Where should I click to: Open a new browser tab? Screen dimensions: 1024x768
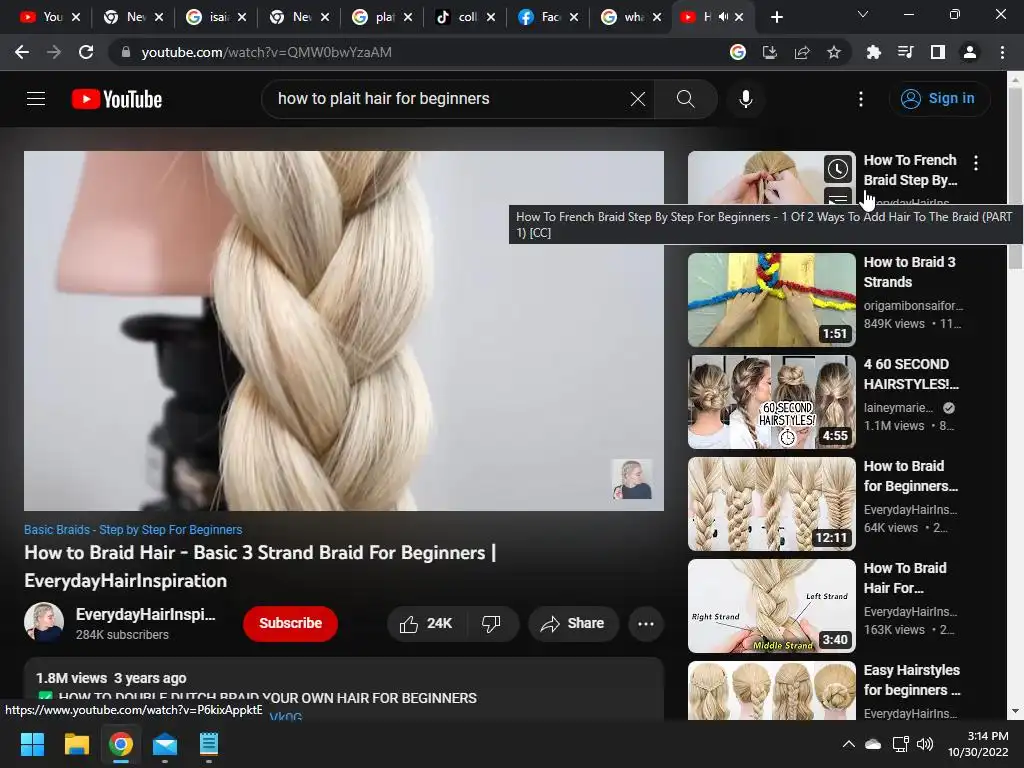(x=776, y=17)
